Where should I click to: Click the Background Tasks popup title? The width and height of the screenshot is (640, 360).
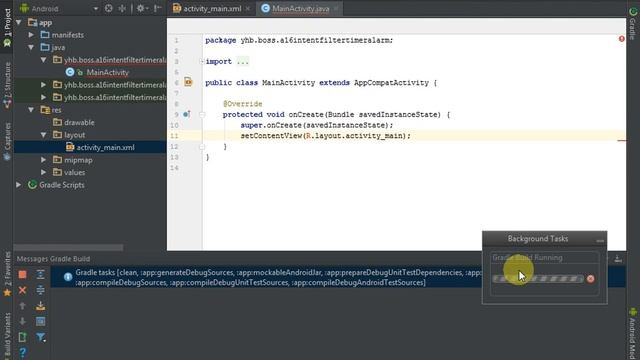[x=538, y=239]
